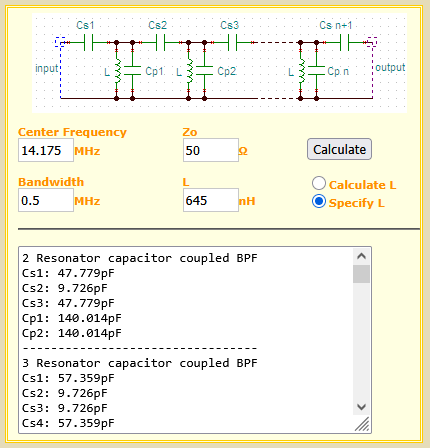Click the 'Cs3: 47.779pF' result line
Viewport: 430px width, 448px height.
point(68,303)
